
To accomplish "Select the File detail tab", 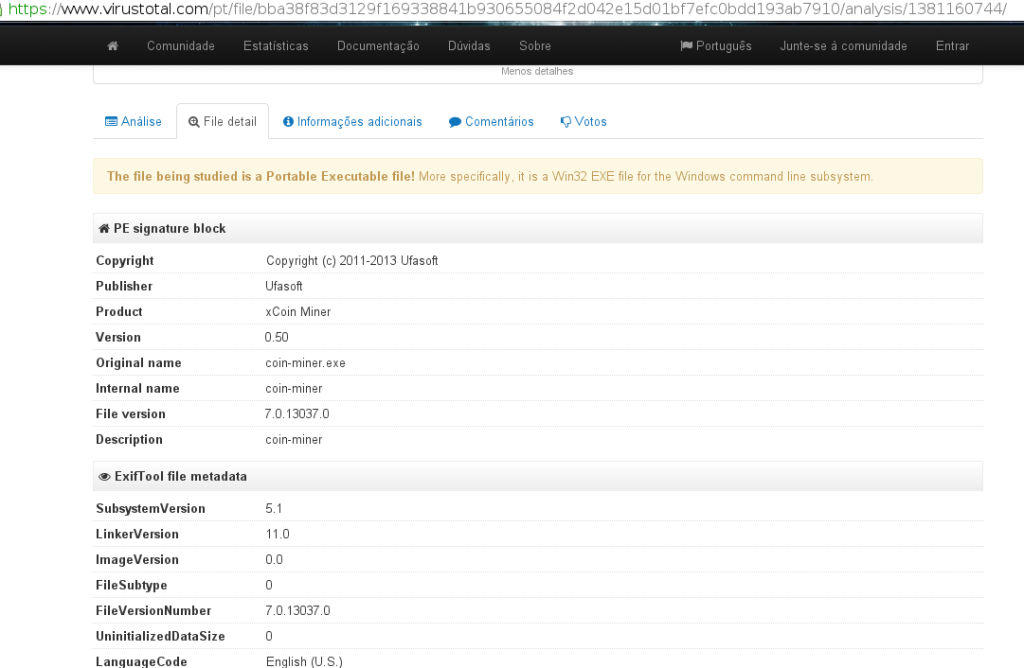I will (x=223, y=121).
